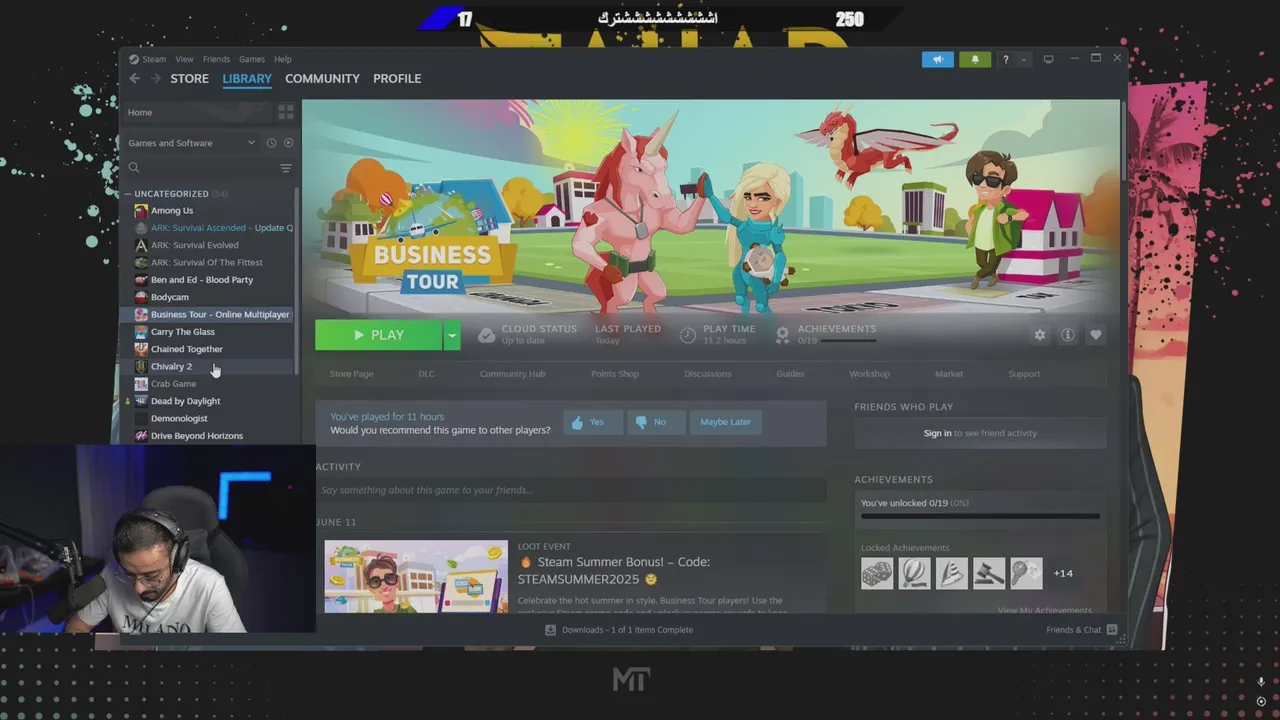1280x720 pixels.
Task: Choose Maybe Later for review
Action: tap(725, 422)
